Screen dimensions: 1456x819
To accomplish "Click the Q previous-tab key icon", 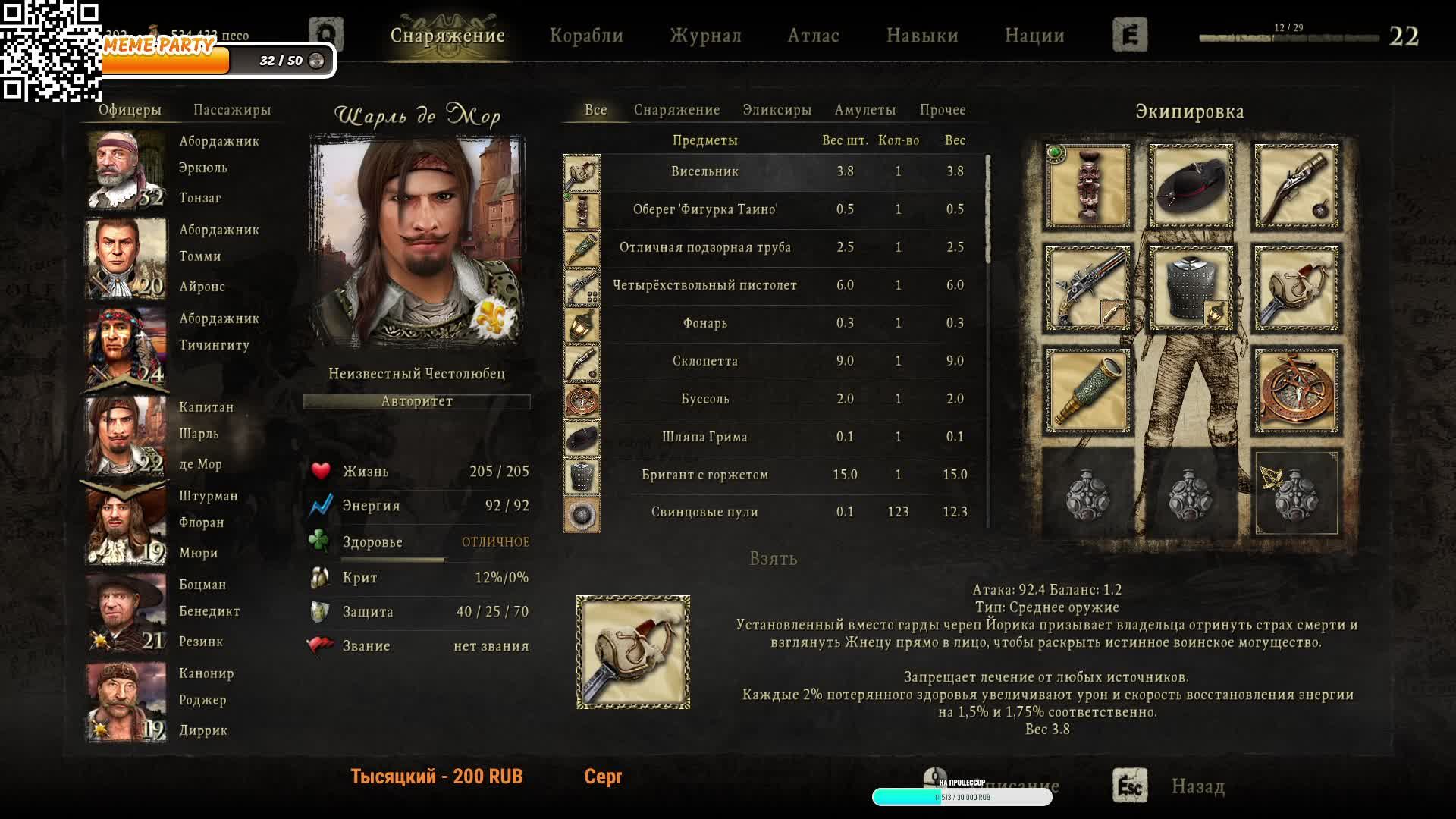I will (326, 35).
